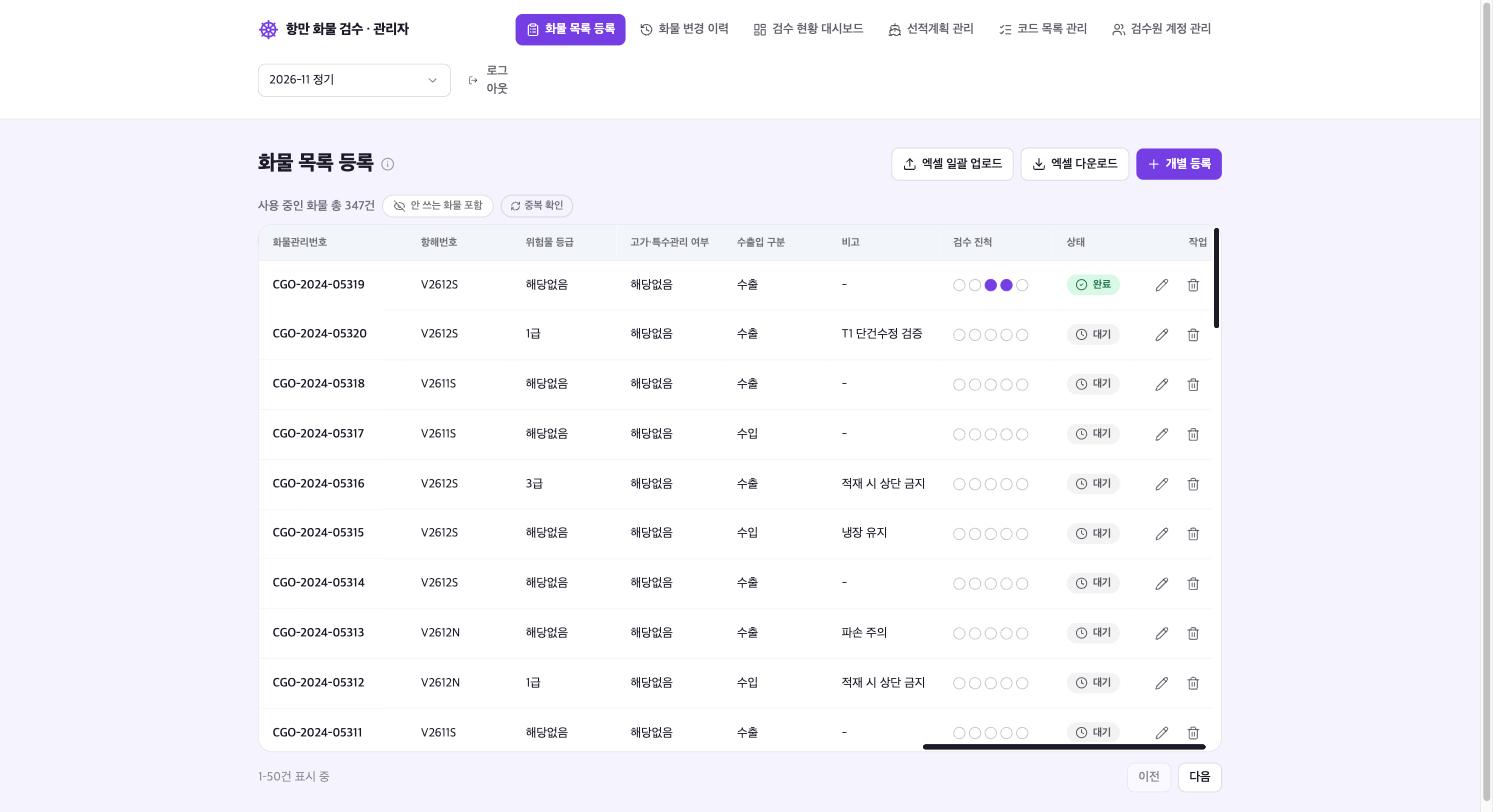The image size is (1493, 812).
Task: Click 엑셀 다운로드 button
Action: pyautogui.click(x=1075, y=164)
